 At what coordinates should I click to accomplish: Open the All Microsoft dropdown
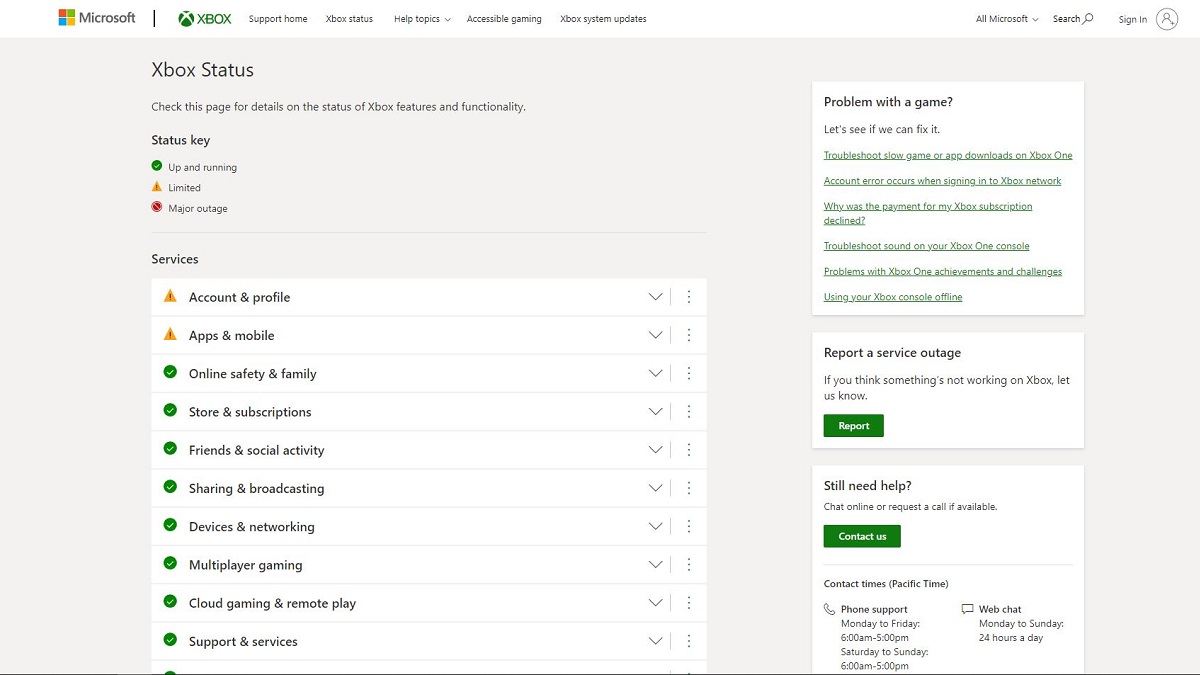1006,19
